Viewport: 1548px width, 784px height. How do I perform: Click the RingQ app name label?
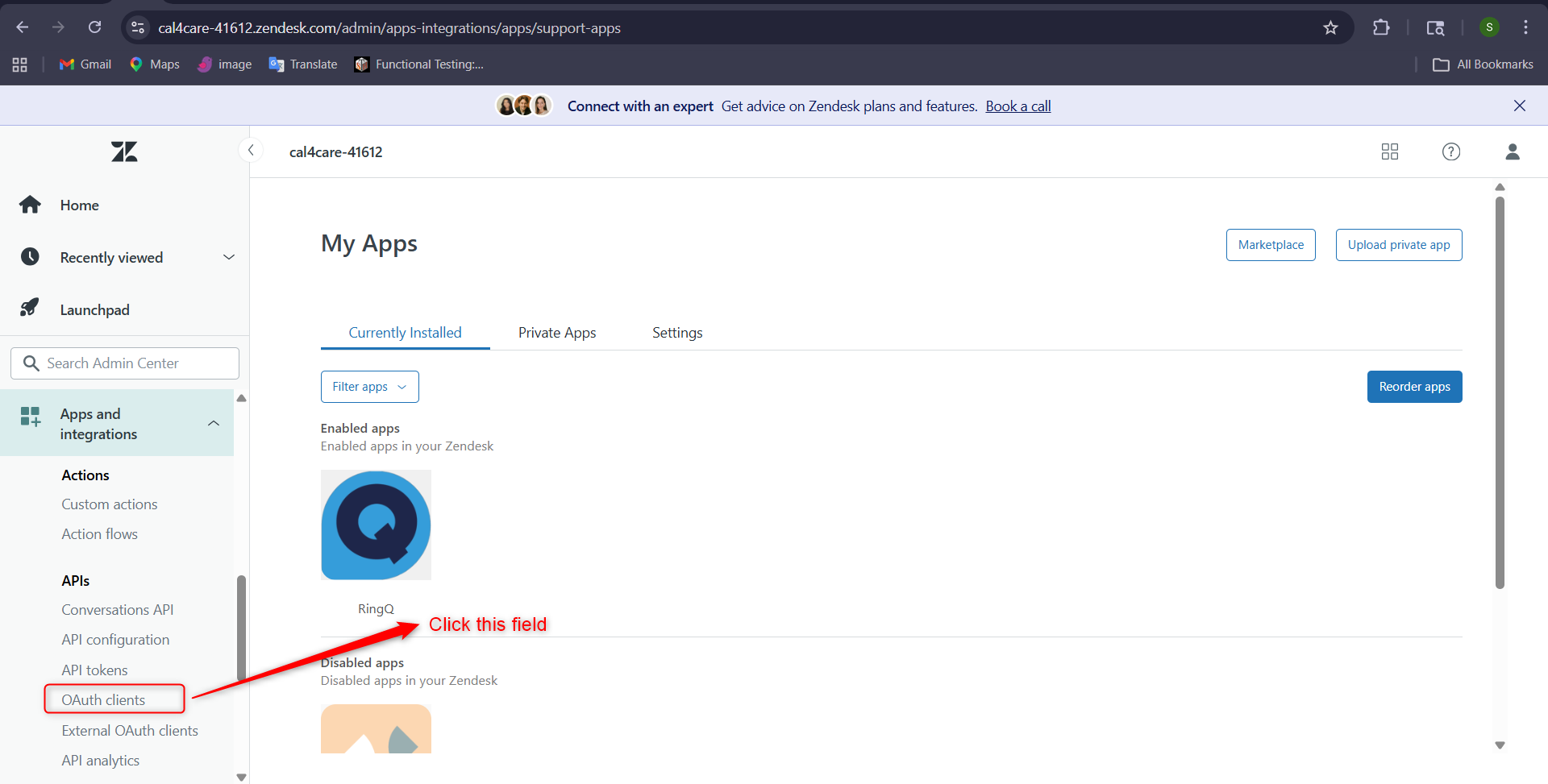(x=376, y=609)
